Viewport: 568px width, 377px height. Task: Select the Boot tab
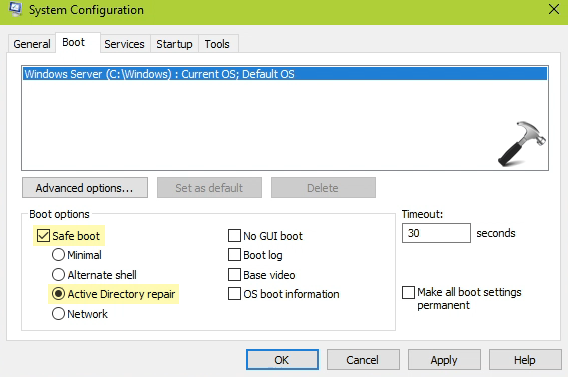pos(78,43)
